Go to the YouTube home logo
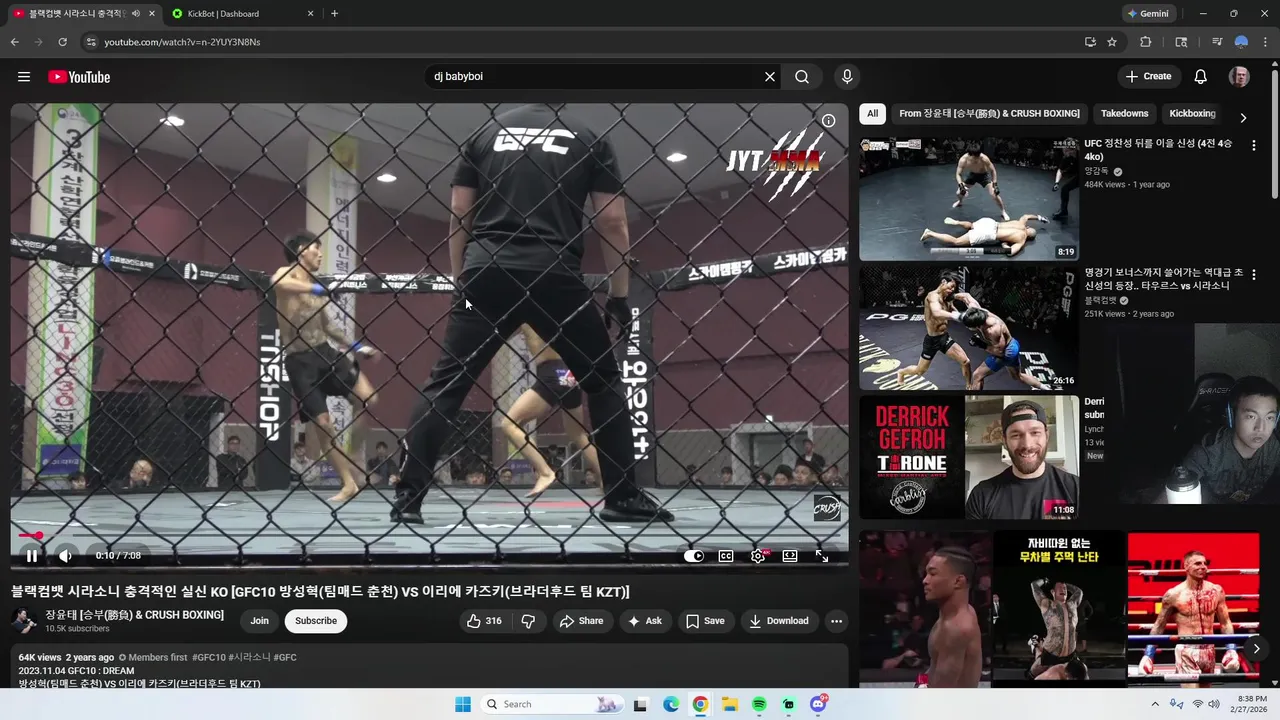The width and height of the screenshot is (1280, 720). coord(79,77)
